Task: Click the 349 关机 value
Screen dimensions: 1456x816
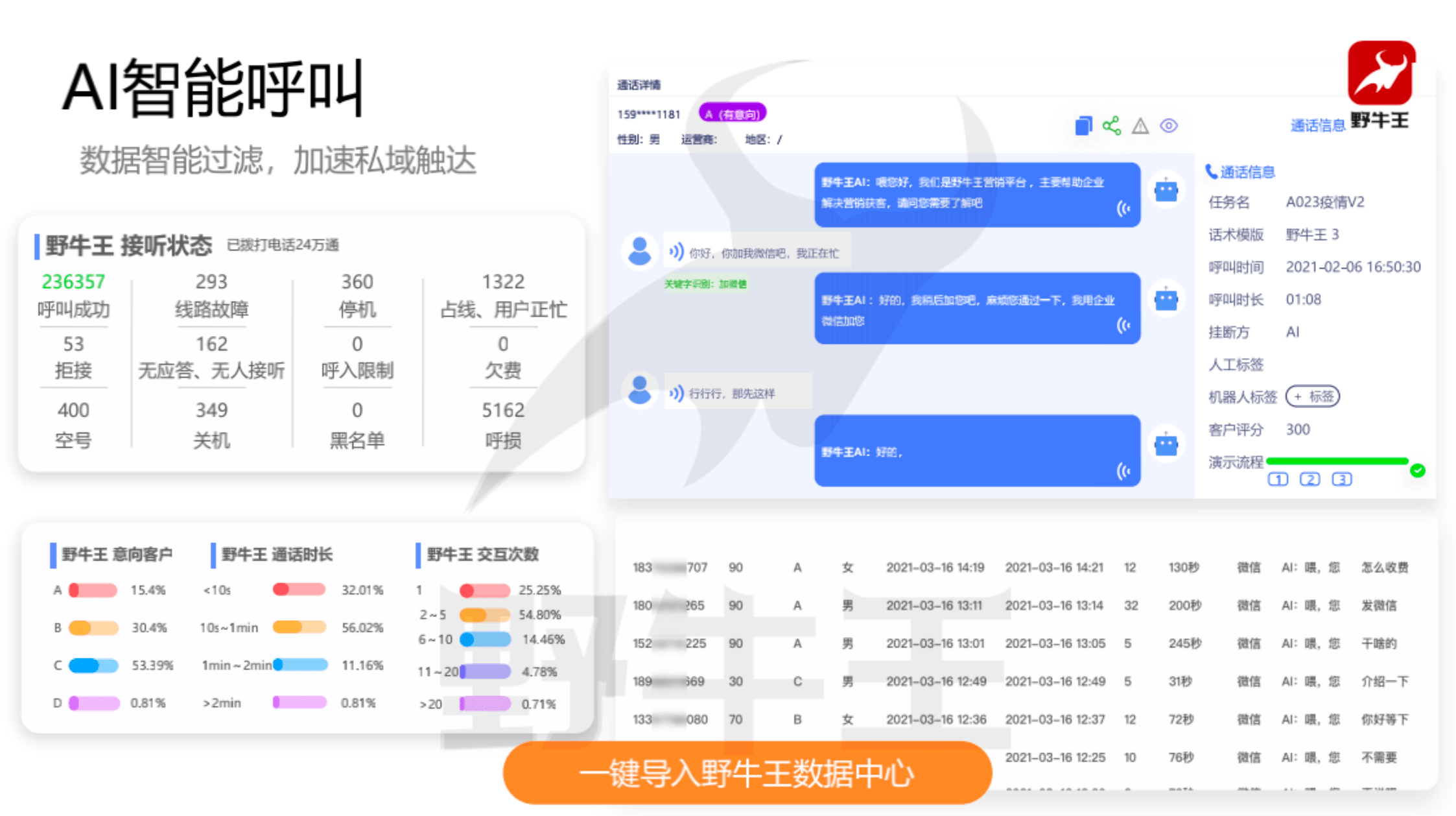Action: click(211, 410)
